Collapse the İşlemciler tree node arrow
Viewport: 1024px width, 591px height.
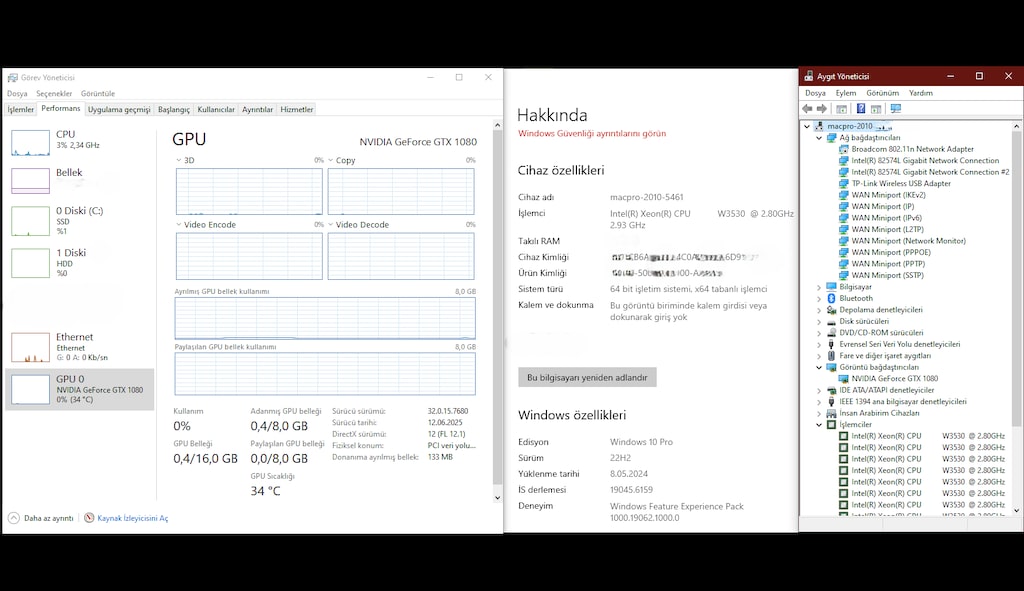(819, 425)
